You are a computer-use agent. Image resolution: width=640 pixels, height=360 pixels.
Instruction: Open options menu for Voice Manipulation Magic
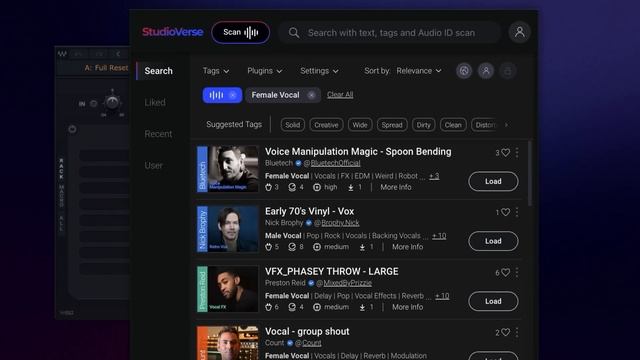pos(517,153)
